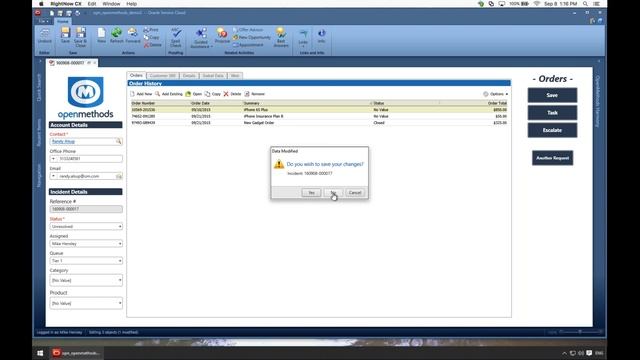
Task: Open the Help menu in menu bar
Action: 131,4
